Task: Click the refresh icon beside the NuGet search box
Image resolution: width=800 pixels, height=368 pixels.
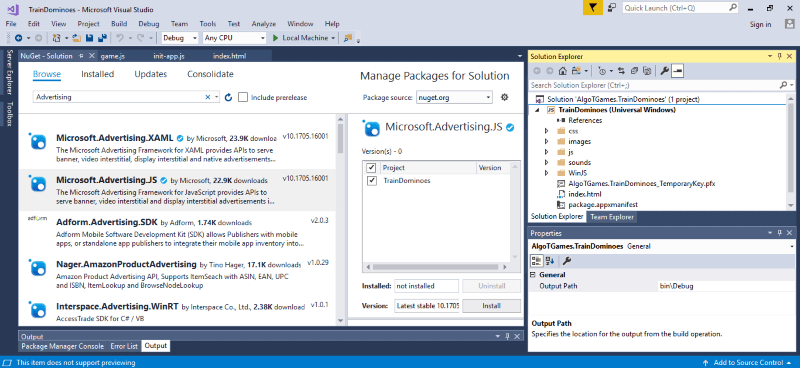Action: click(x=229, y=97)
